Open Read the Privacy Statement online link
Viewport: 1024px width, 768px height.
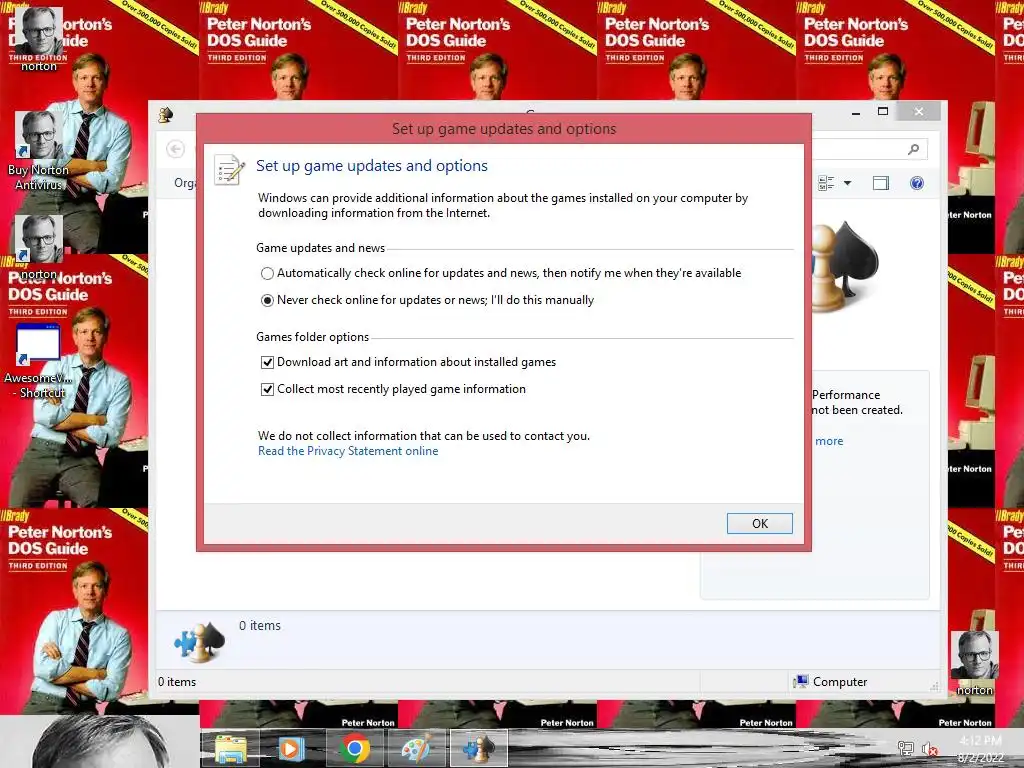click(x=348, y=451)
